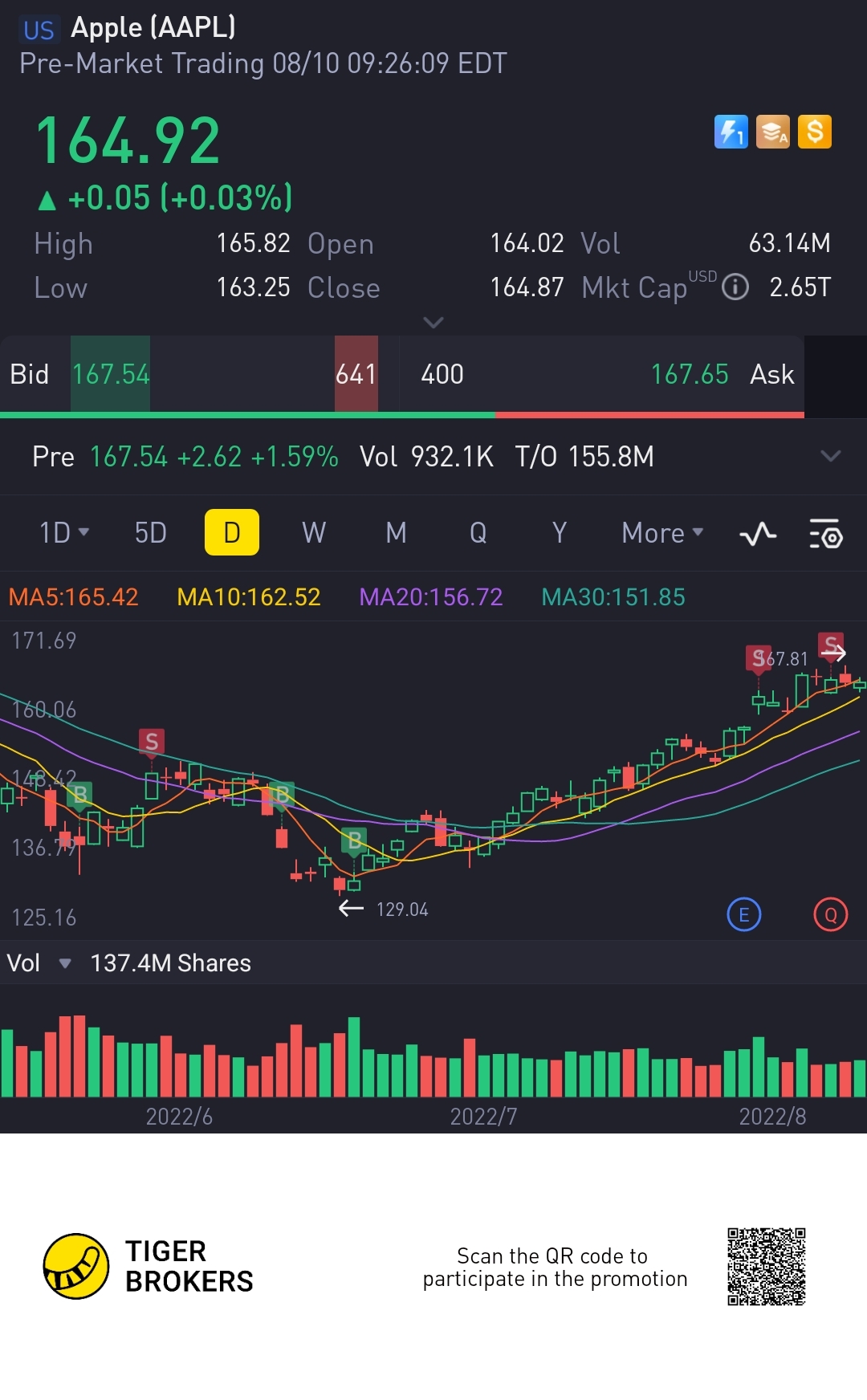867x1400 pixels.
Task: Switch to the 5D chart tab
Action: pyautogui.click(x=150, y=533)
